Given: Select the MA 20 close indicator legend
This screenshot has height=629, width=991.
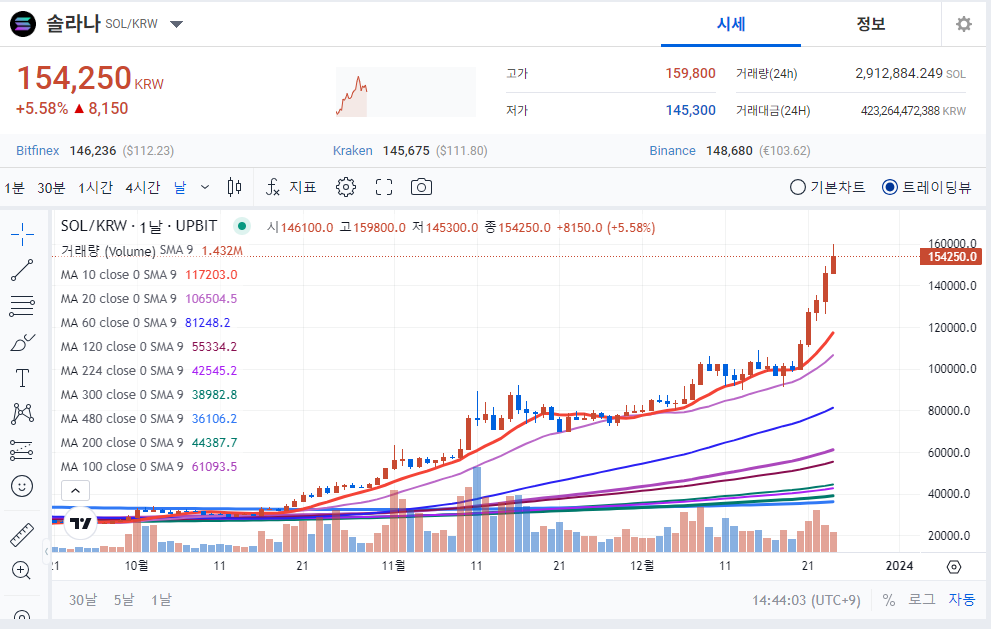Looking at the screenshot, I should [149, 298].
